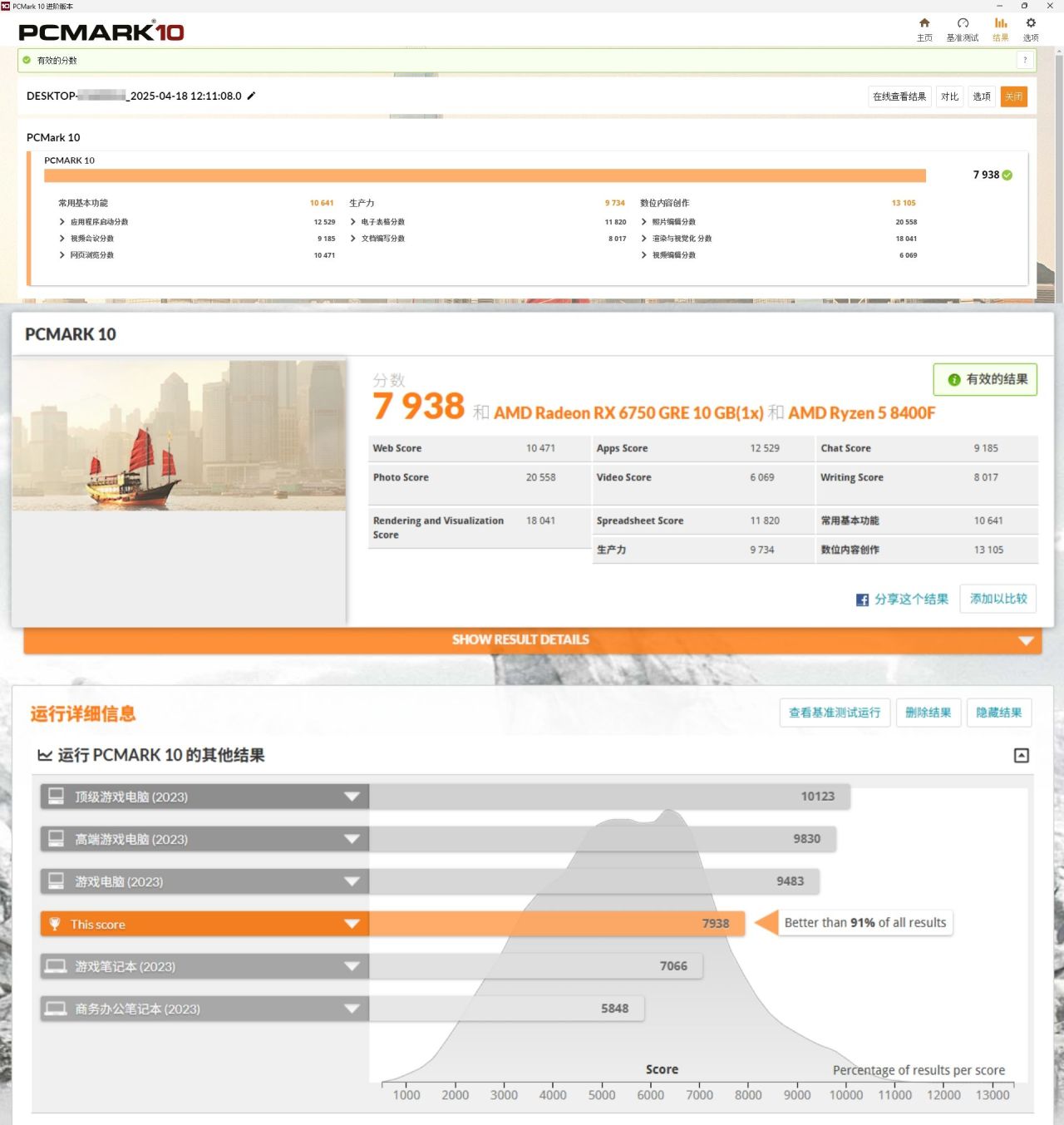The height and width of the screenshot is (1125, 1064).
Task: Open the 顶级游戏电脑 (2023) dropdown
Action: pyautogui.click(x=204, y=797)
